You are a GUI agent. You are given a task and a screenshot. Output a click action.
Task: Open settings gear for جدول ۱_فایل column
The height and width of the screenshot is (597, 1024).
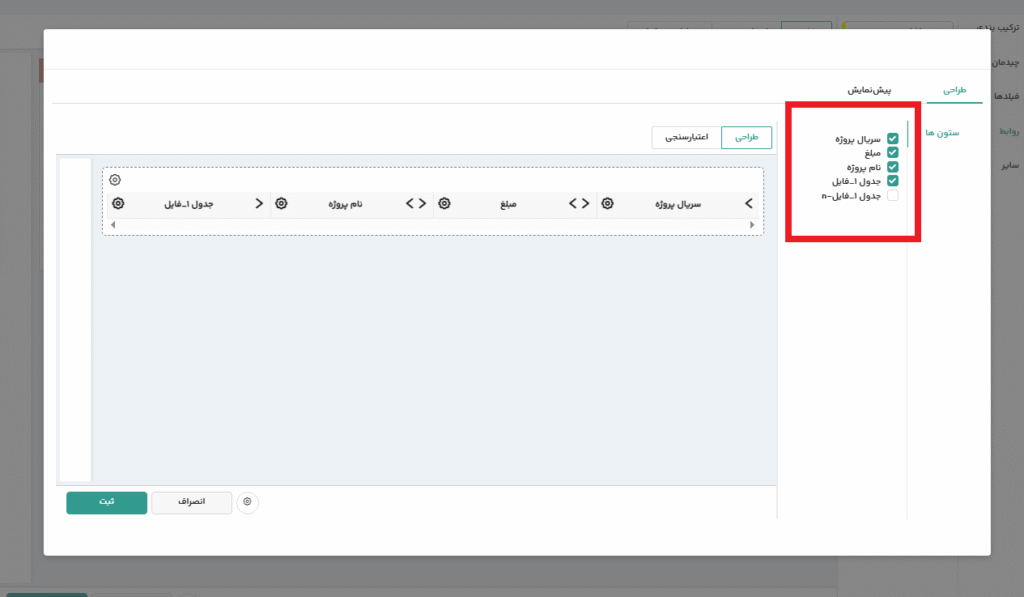(x=119, y=204)
